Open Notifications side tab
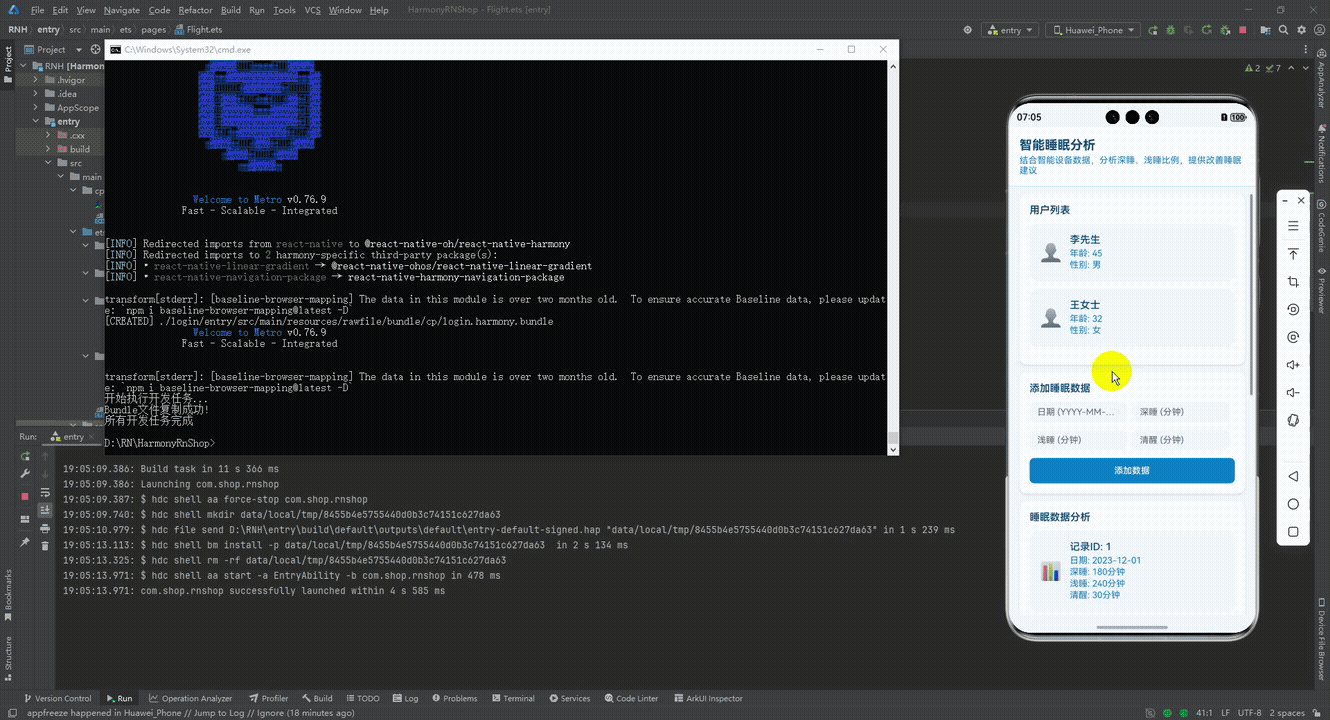Image resolution: width=1330 pixels, height=720 pixels. click(1321, 155)
